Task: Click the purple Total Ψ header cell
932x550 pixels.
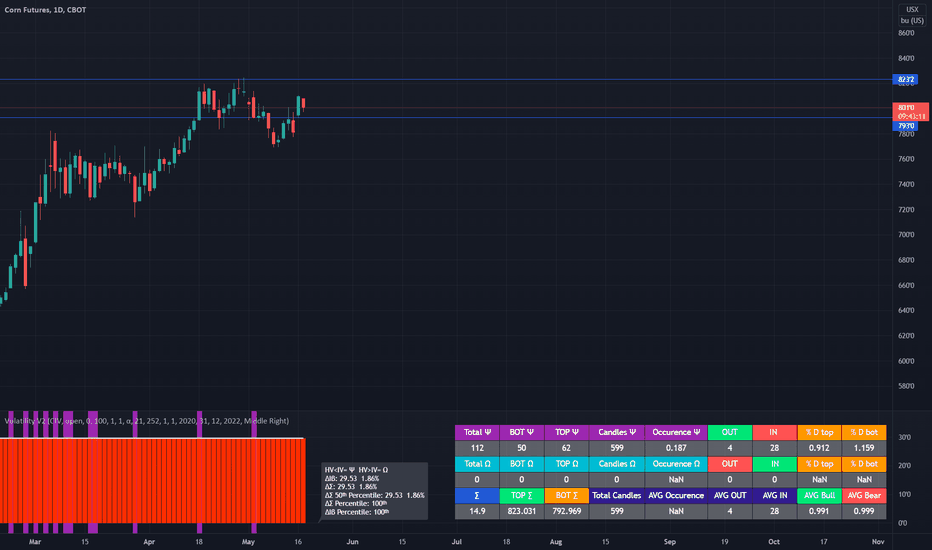Action: pos(477,432)
